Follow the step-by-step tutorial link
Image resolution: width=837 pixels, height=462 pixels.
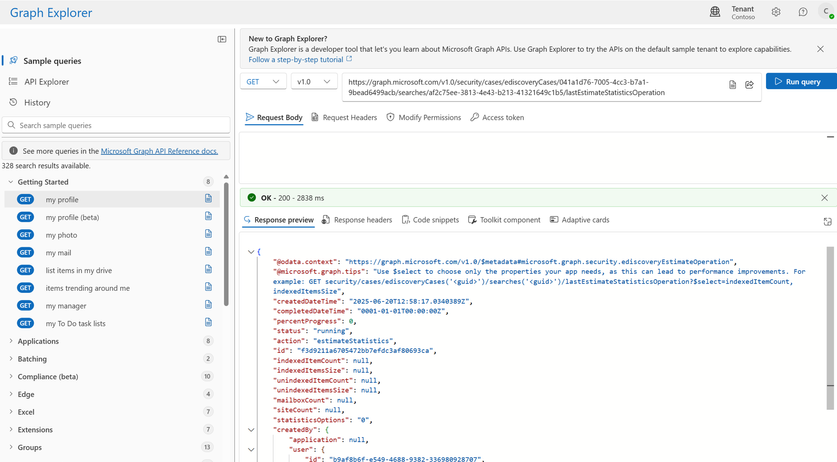pos(300,60)
